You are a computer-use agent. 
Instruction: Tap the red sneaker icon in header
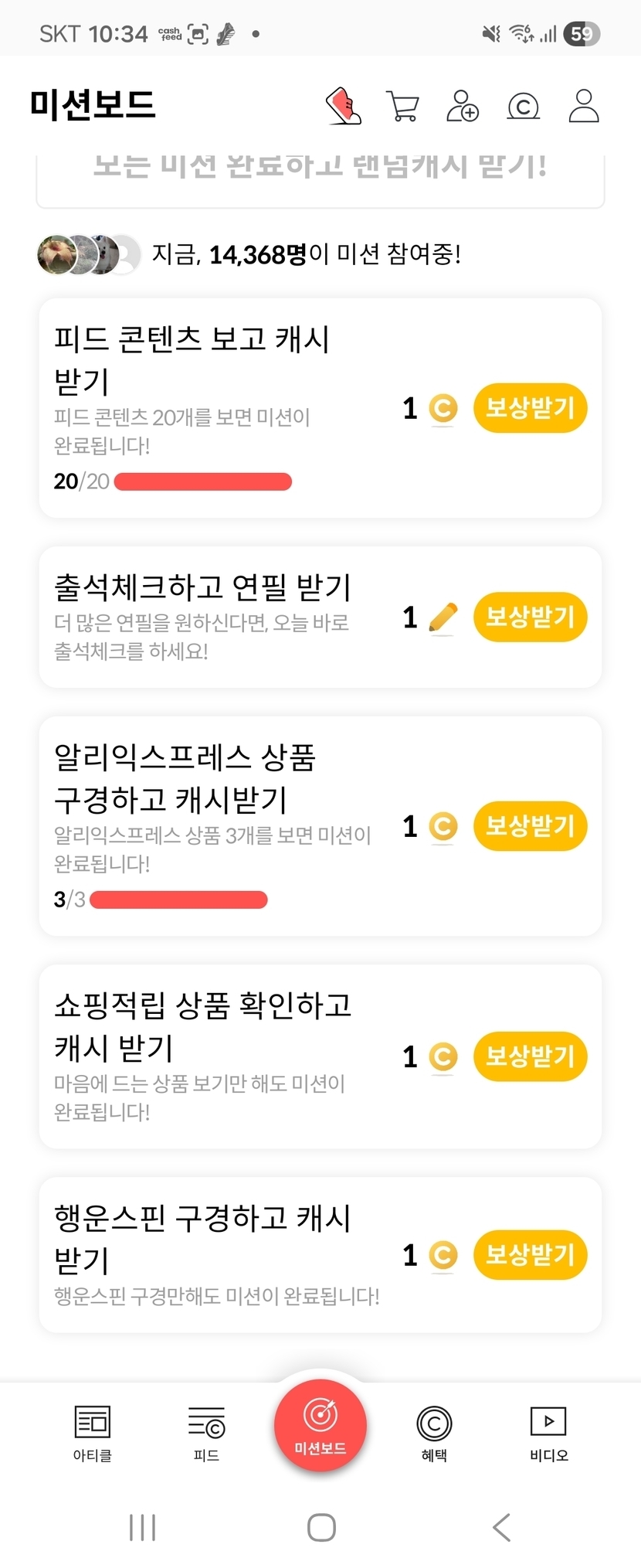344,106
